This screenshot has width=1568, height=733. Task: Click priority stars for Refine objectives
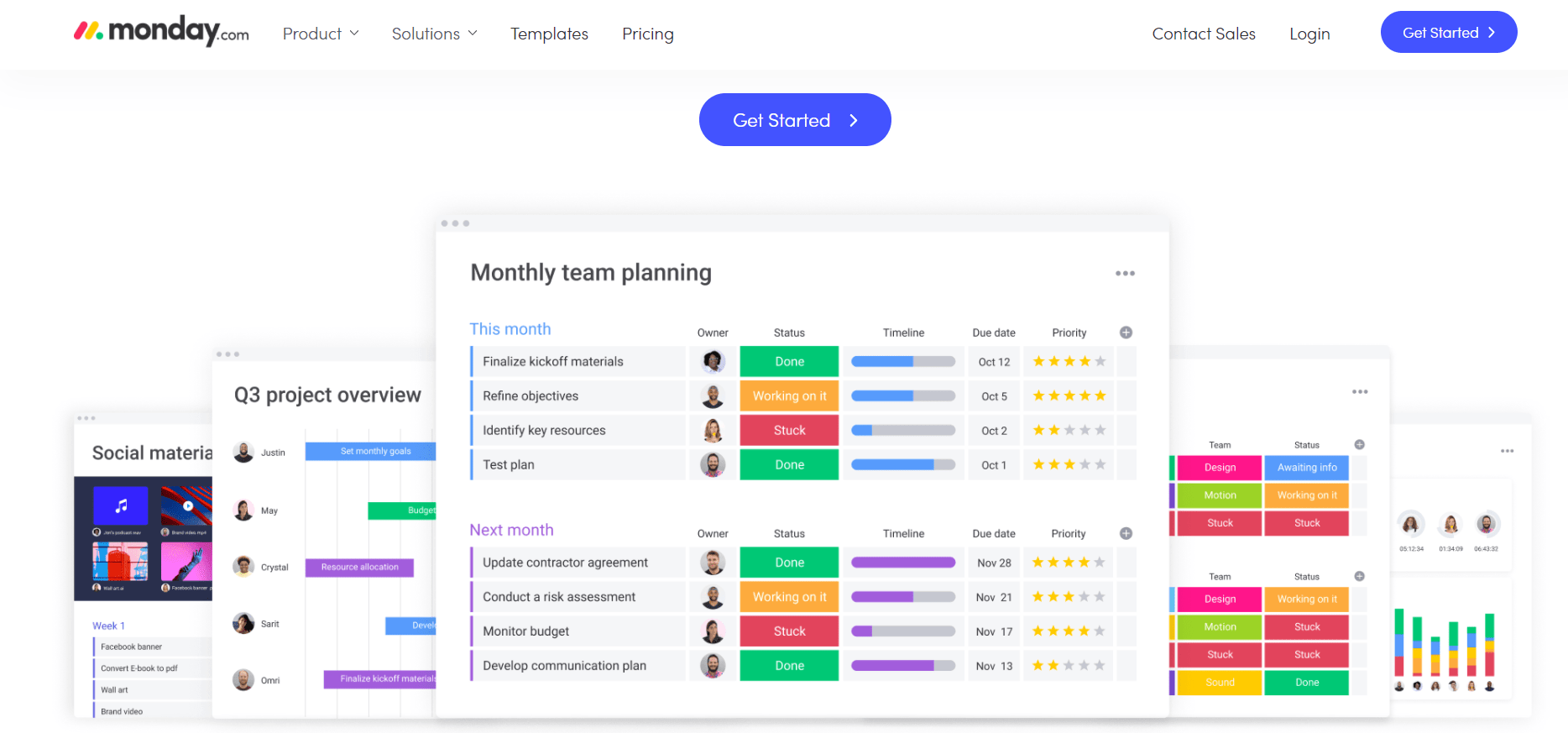point(1069,396)
